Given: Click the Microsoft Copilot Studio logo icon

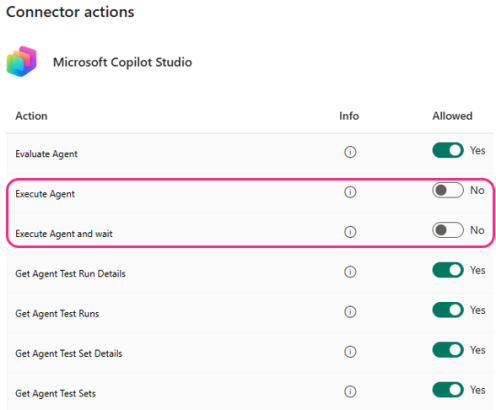Looking at the screenshot, I should pyautogui.click(x=22, y=61).
